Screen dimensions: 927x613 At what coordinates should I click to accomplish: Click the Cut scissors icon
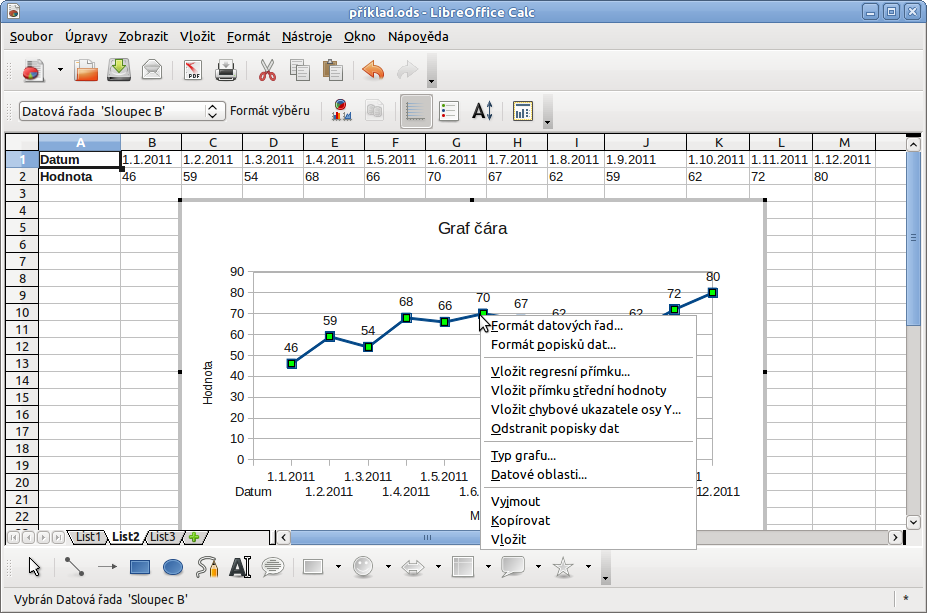pos(267,70)
